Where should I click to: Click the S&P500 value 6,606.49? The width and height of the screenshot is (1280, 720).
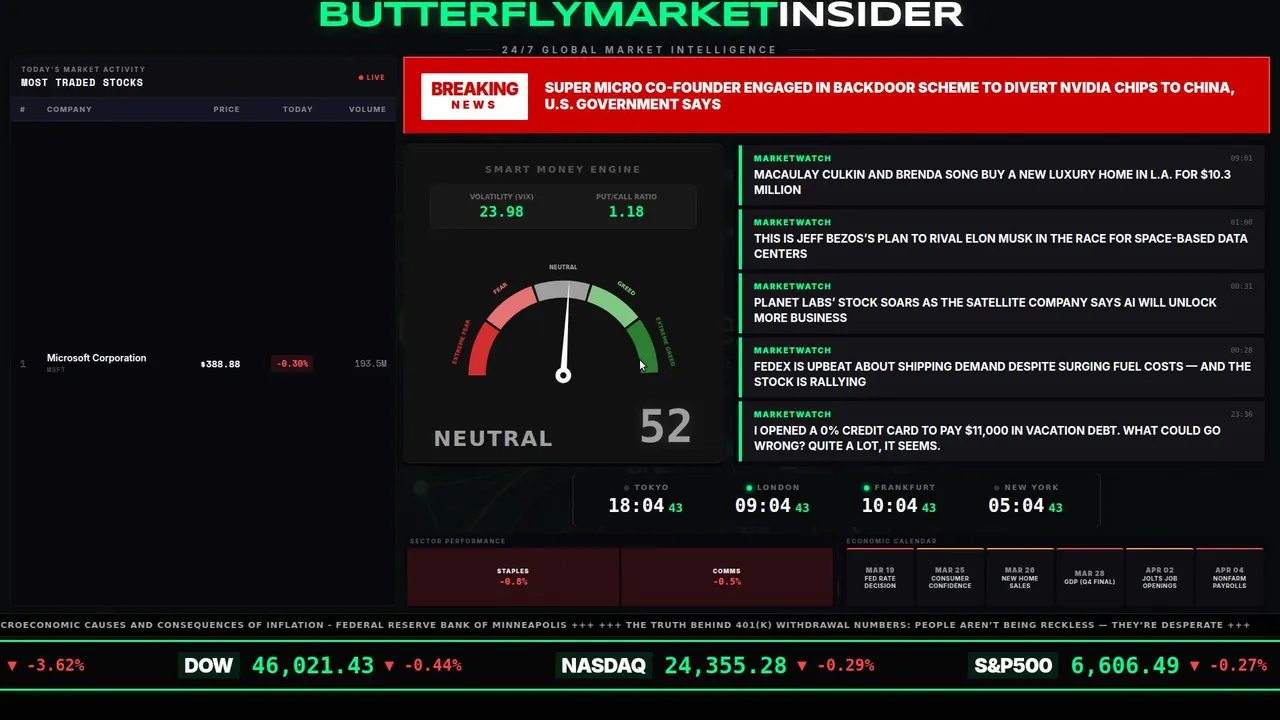tap(1125, 665)
